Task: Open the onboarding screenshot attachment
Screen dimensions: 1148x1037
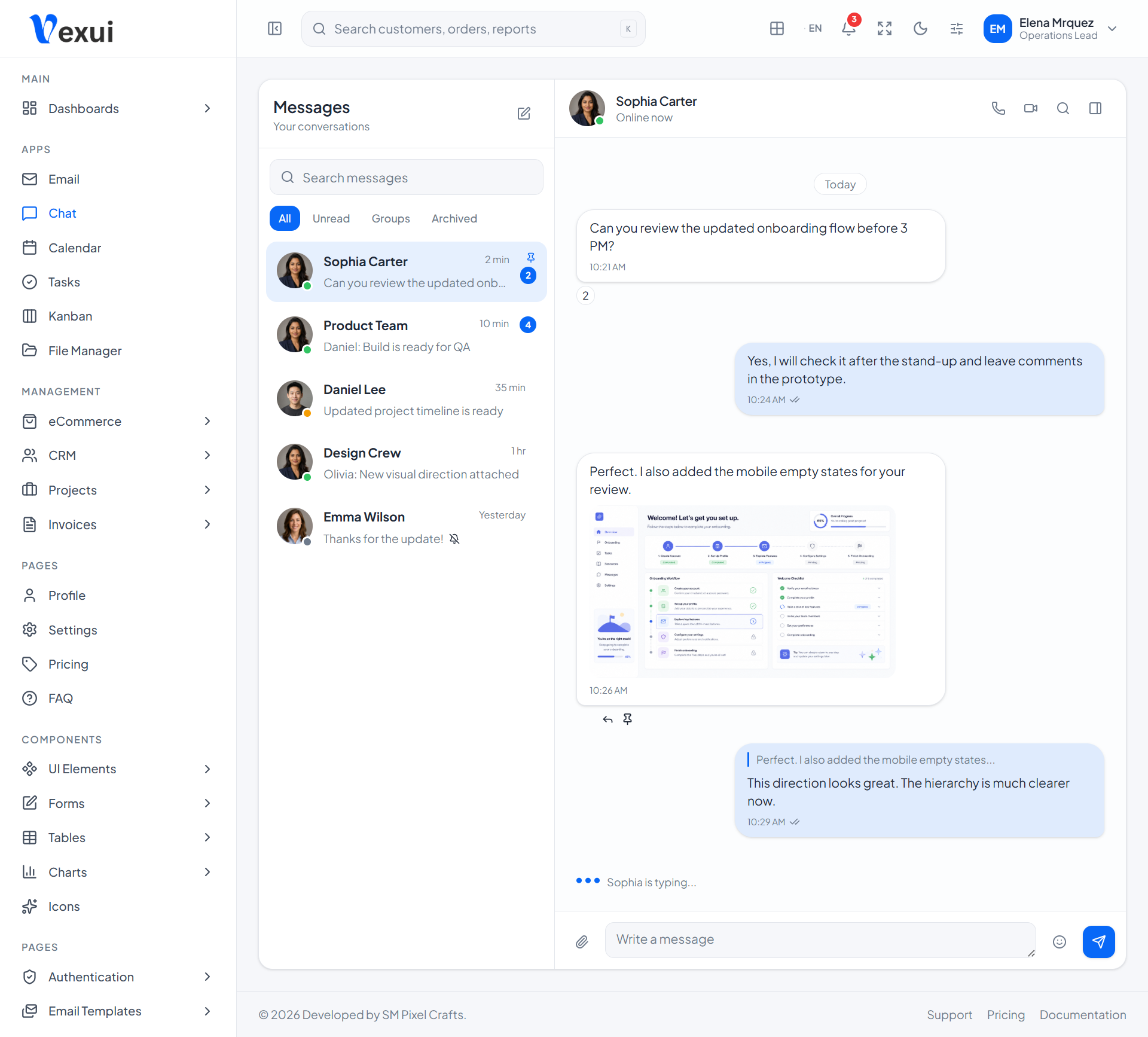Action: [x=741, y=591]
